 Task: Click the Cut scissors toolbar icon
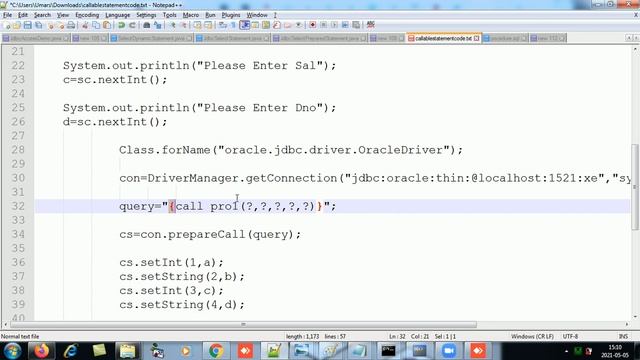coord(85,25)
